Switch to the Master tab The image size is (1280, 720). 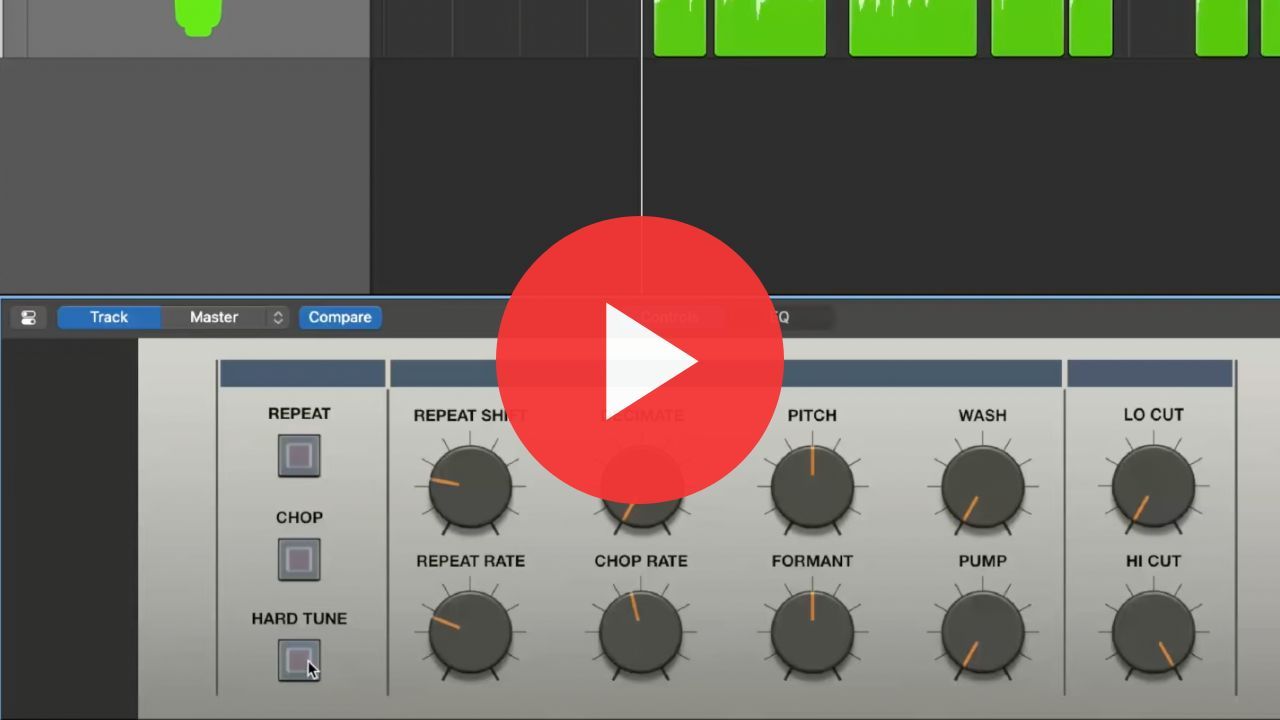[x=214, y=317]
